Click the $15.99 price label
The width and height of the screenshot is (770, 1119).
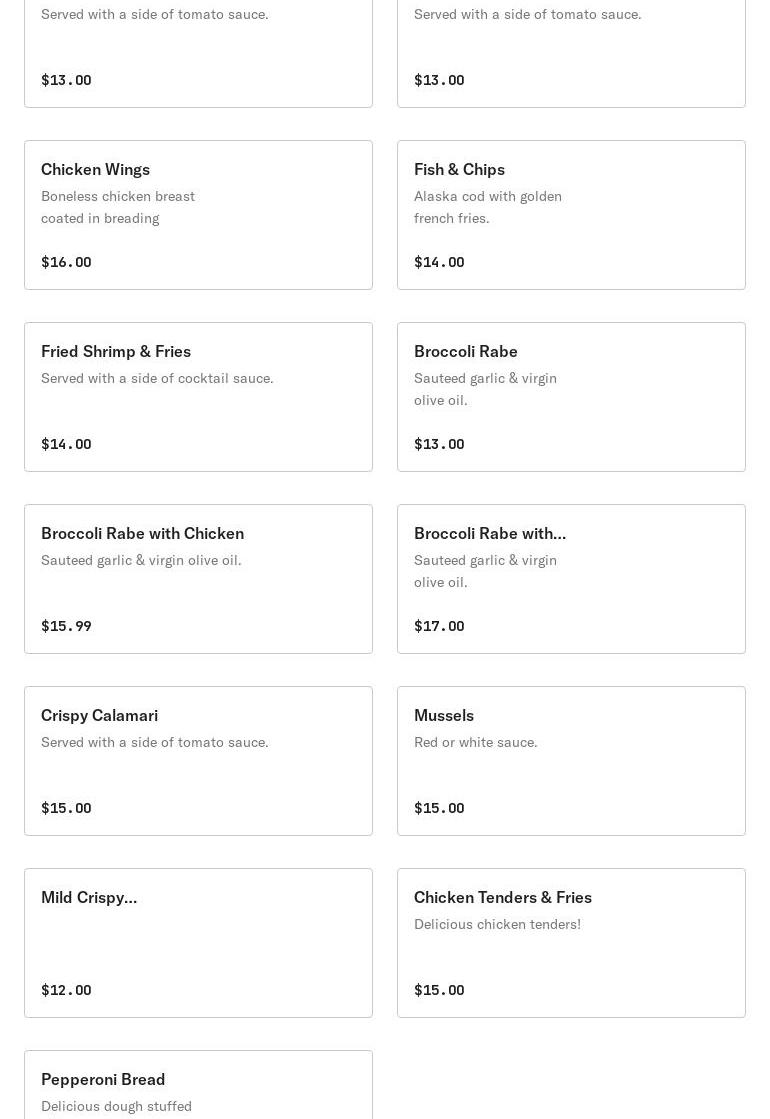pyautogui.click(x=66, y=626)
